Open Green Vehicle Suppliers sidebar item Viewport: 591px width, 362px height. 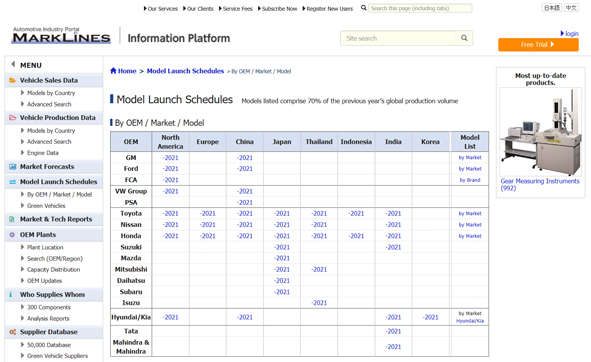click(57, 356)
